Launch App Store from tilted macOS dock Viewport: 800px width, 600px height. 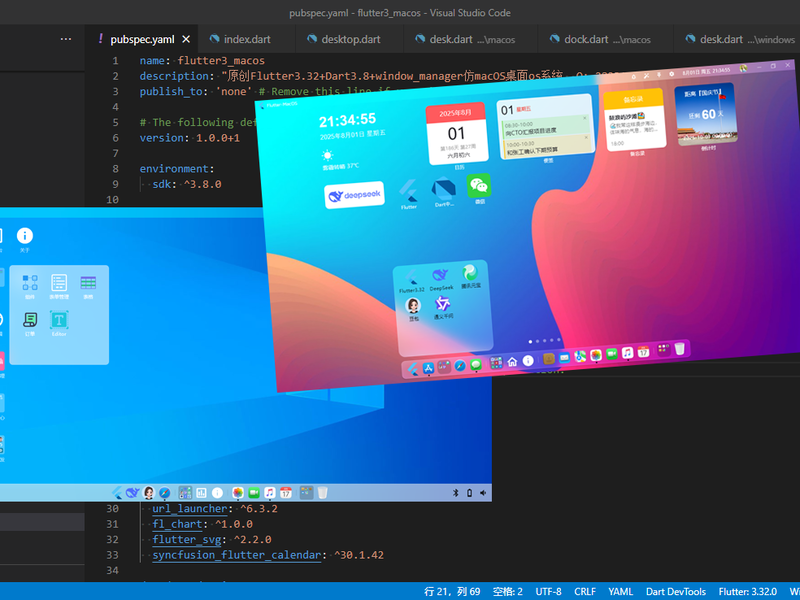pyautogui.click(x=429, y=368)
